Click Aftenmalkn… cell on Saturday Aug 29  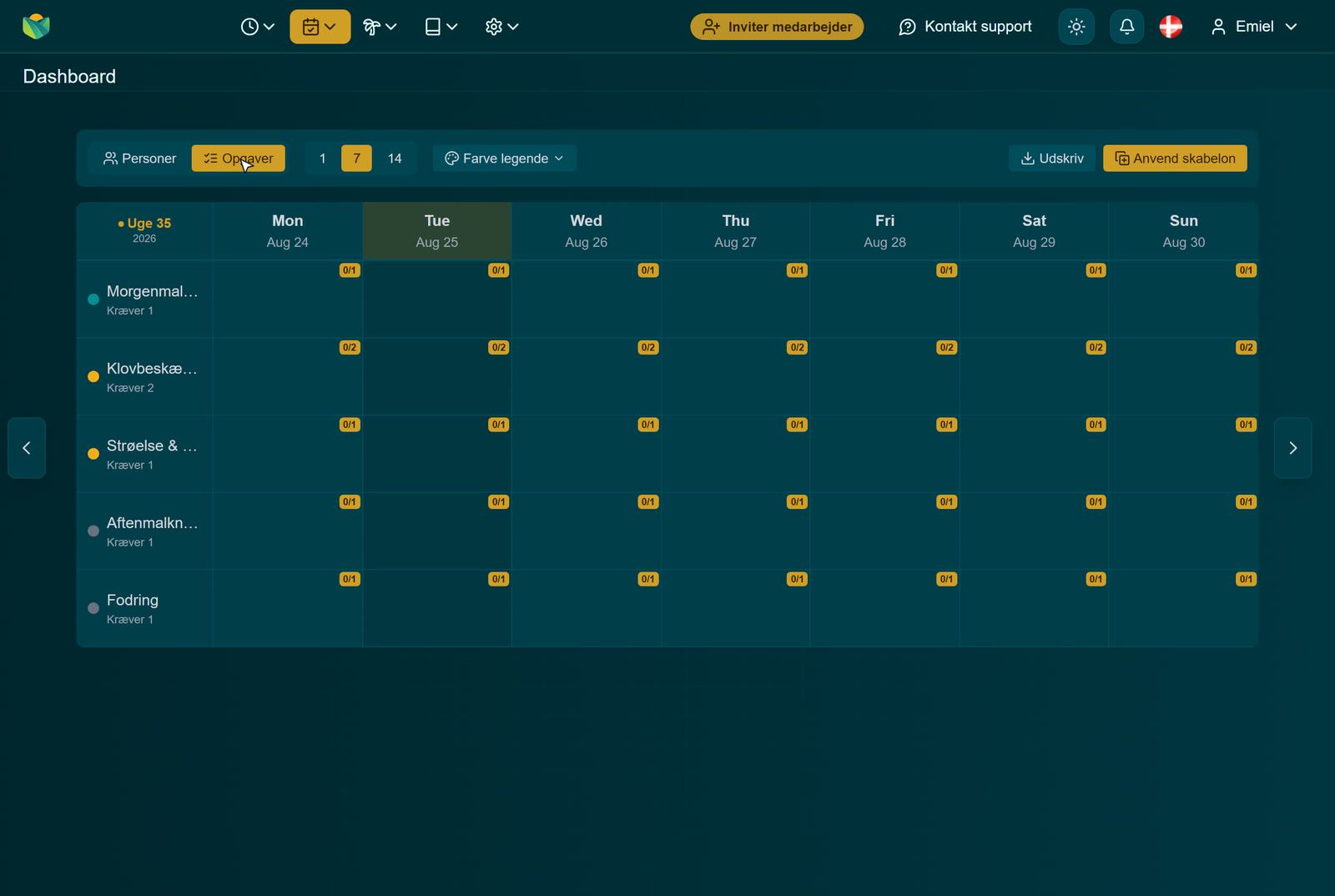[1034, 531]
